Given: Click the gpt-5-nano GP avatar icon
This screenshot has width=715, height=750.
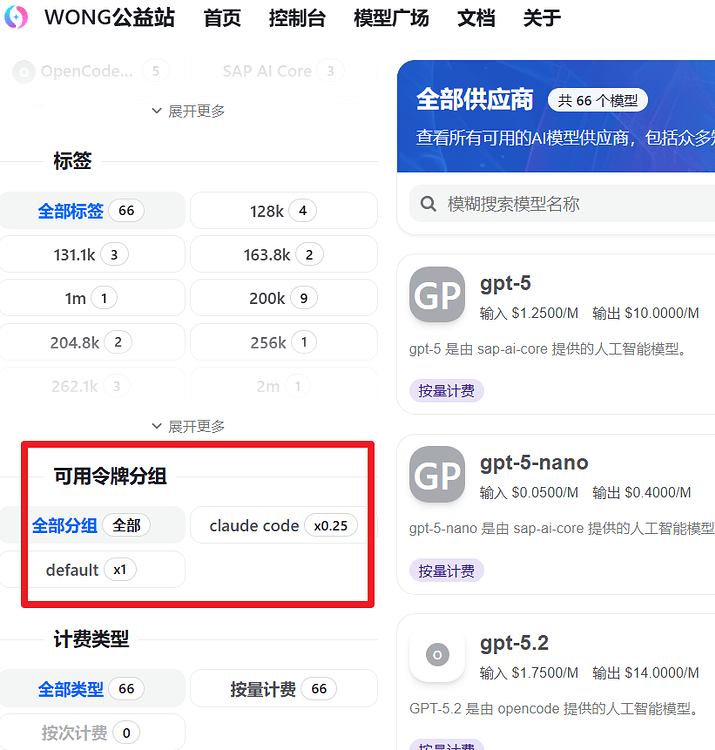Looking at the screenshot, I should (437, 474).
